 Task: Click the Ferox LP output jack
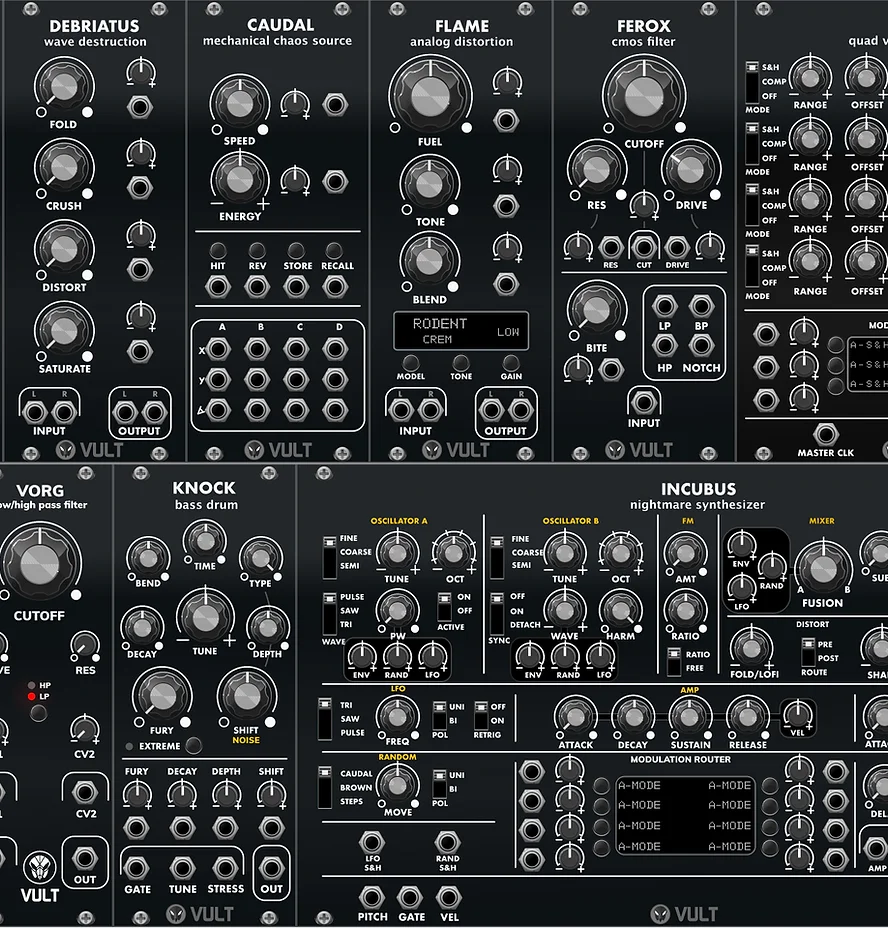coord(664,307)
